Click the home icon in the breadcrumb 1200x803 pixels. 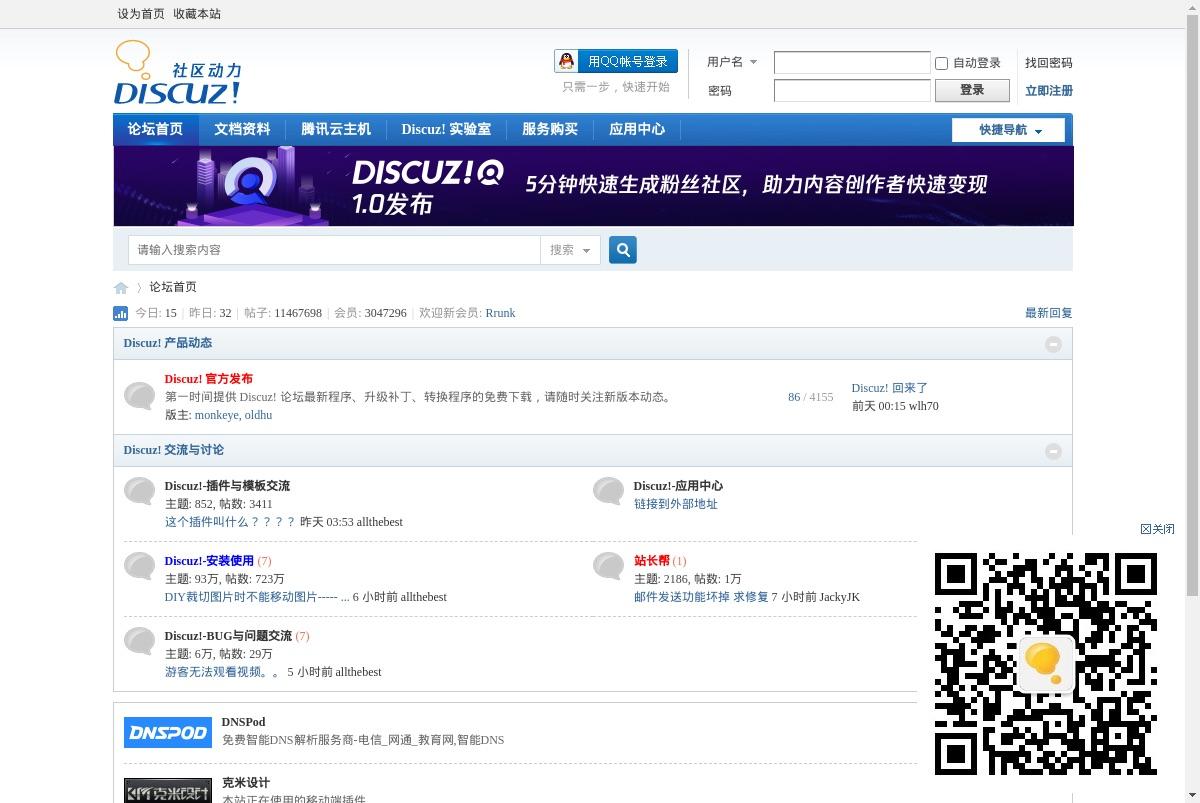tap(121, 288)
